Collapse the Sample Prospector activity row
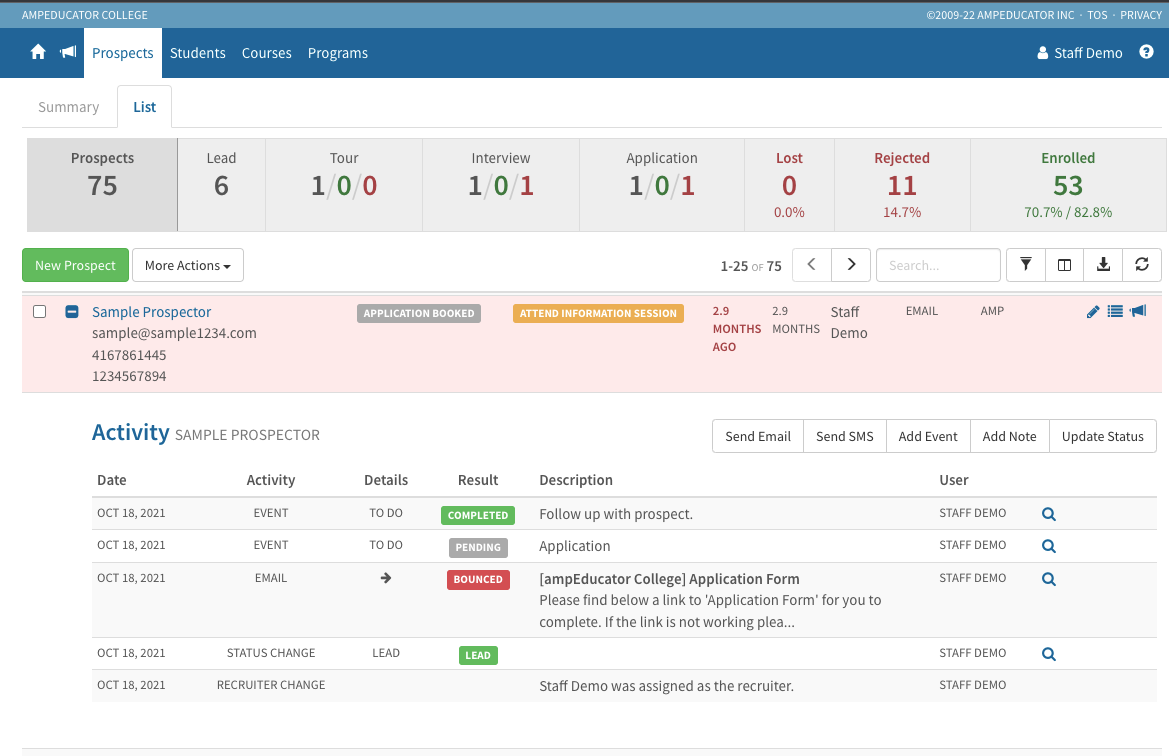The image size is (1169, 756). [72, 312]
